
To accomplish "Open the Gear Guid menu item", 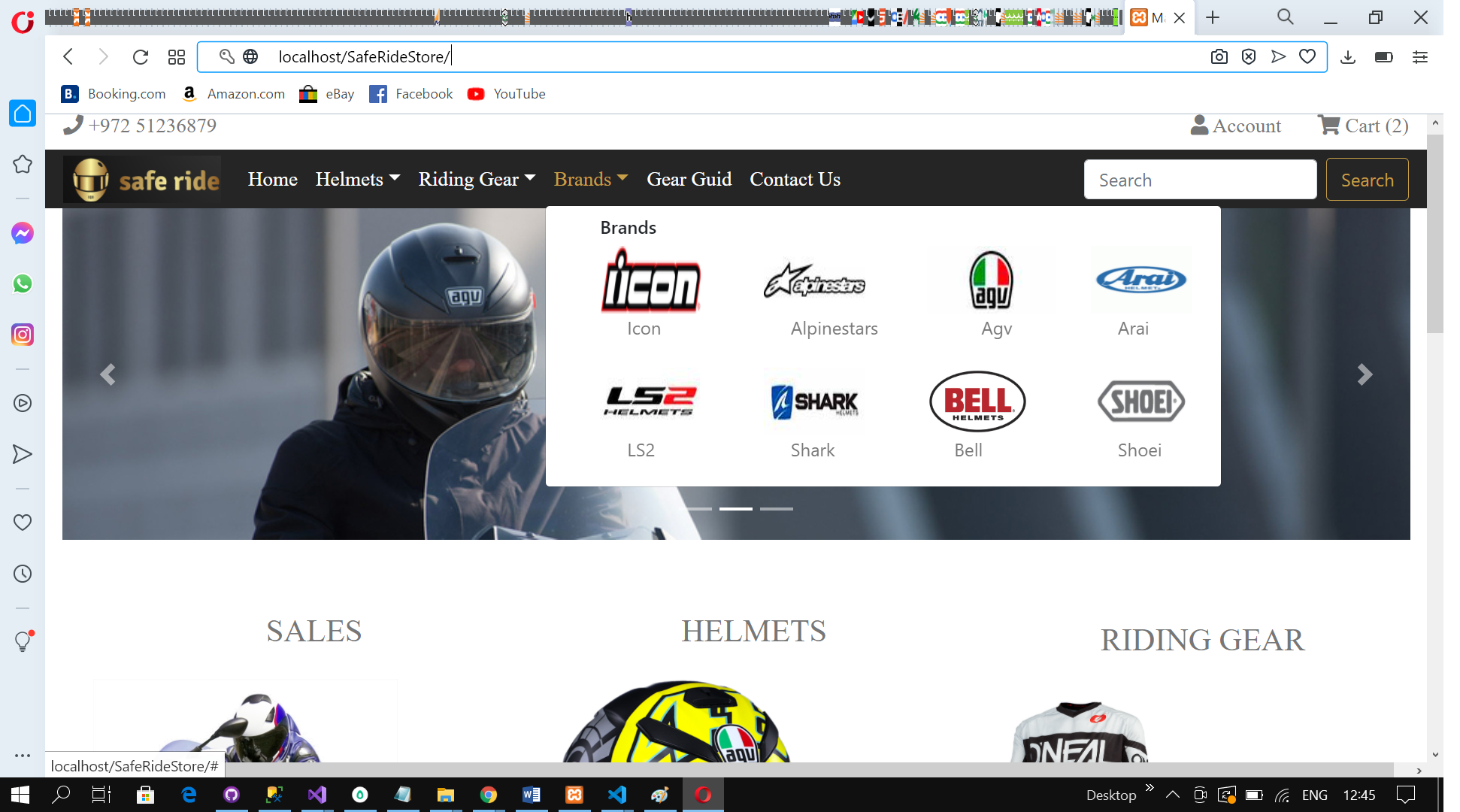I will (689, 179).
